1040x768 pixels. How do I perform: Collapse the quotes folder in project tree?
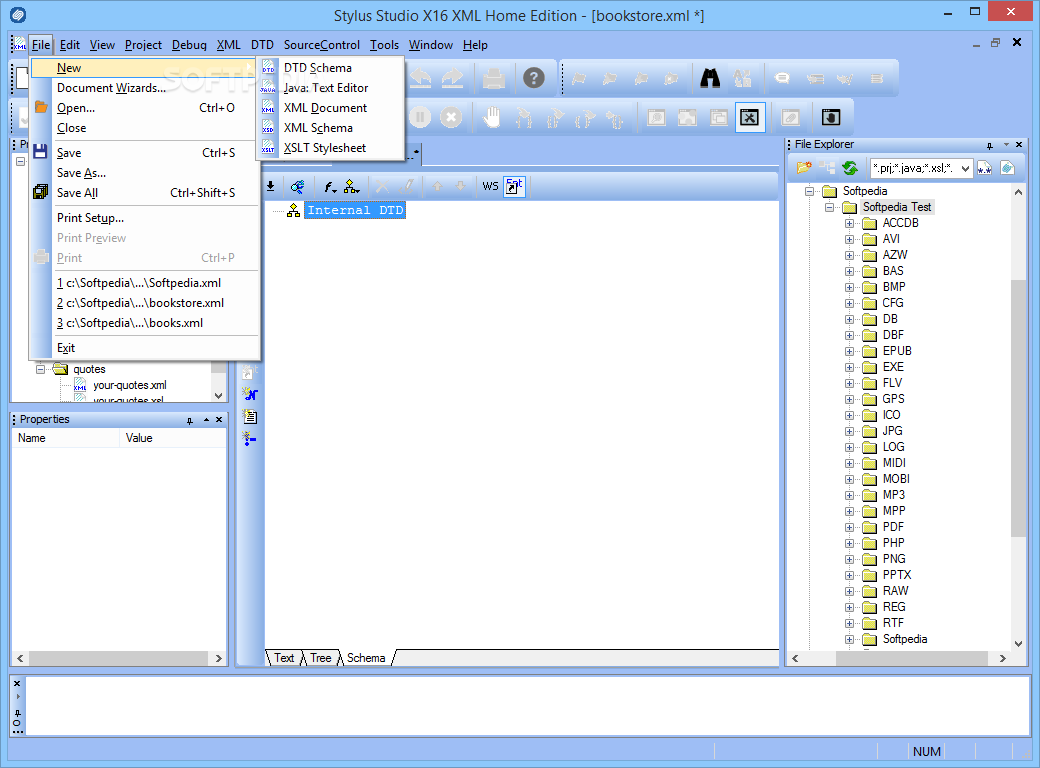[x=40, y=369]
